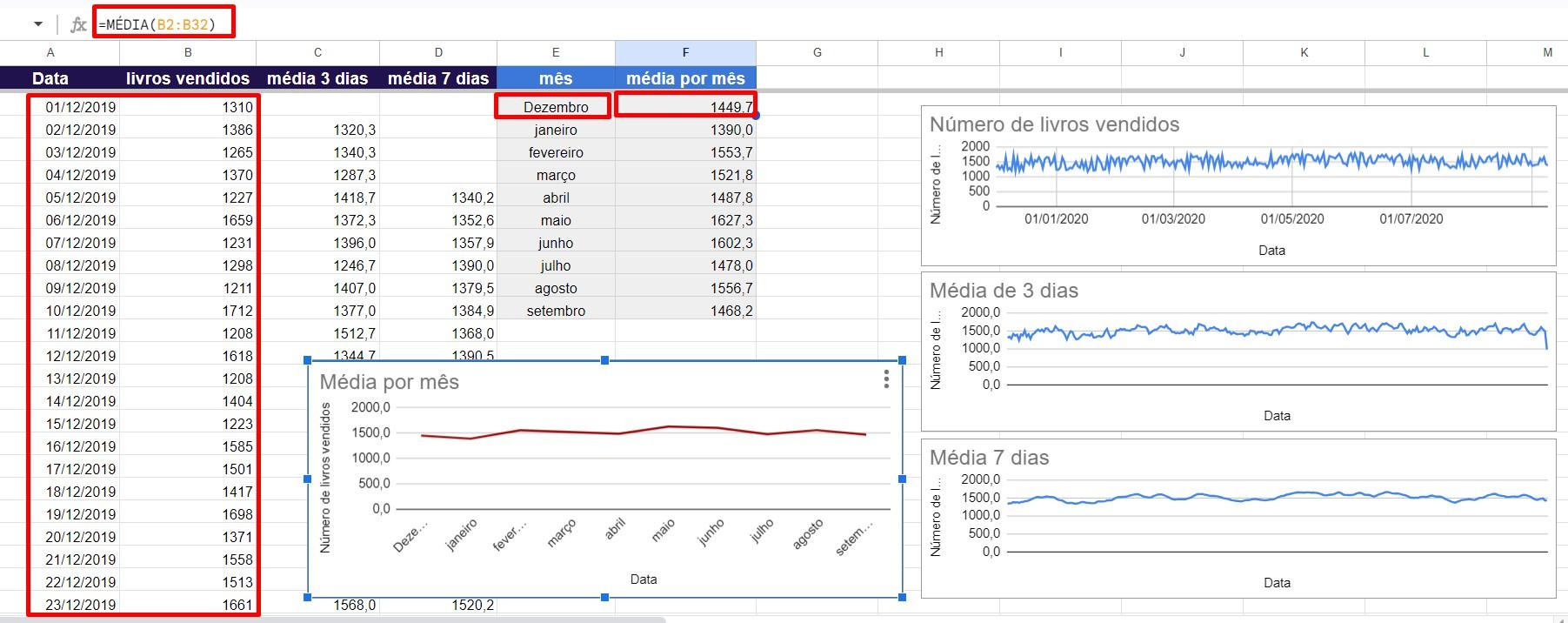This screenshot has height=623, width=1568.
Task: Select the cell with value 1384,9
Action: click(438, 311)
